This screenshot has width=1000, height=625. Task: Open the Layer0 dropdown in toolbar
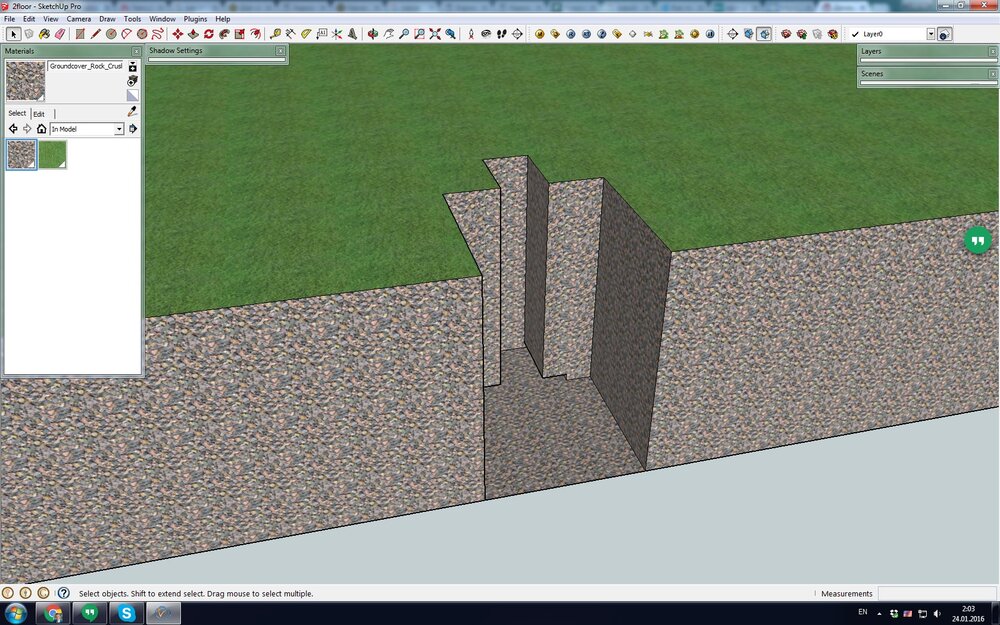pyautogui.click(x=930, y=34)
